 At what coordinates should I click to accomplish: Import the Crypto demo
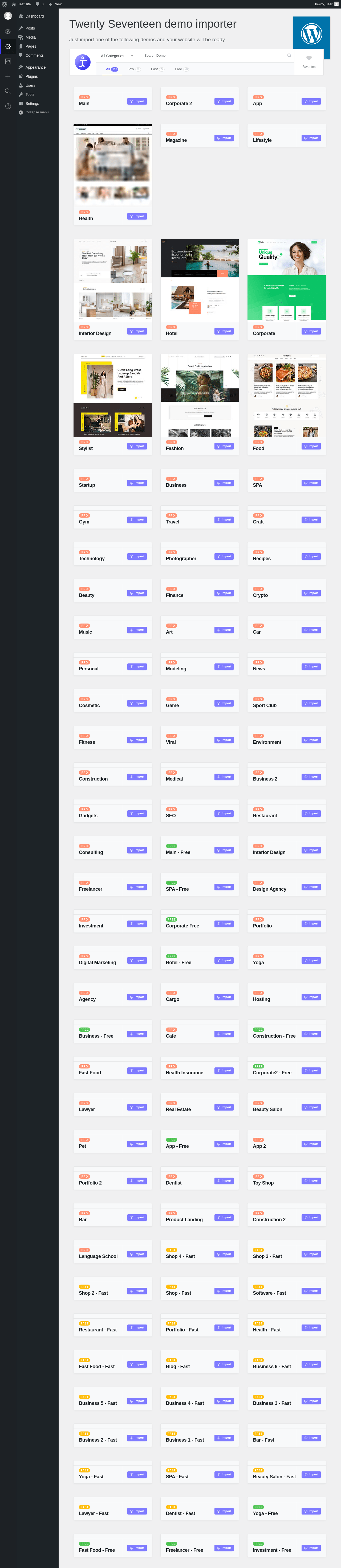click(311, 593)
